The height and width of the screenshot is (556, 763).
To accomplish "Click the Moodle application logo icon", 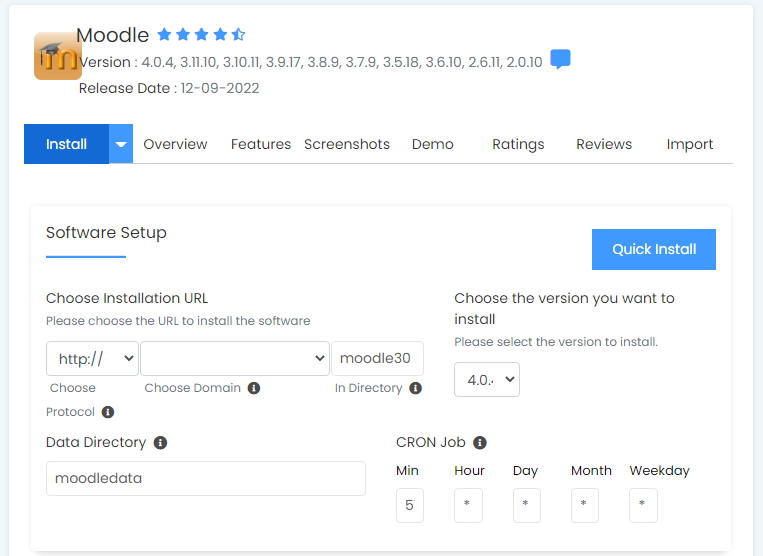I will (x=57, y=56).
